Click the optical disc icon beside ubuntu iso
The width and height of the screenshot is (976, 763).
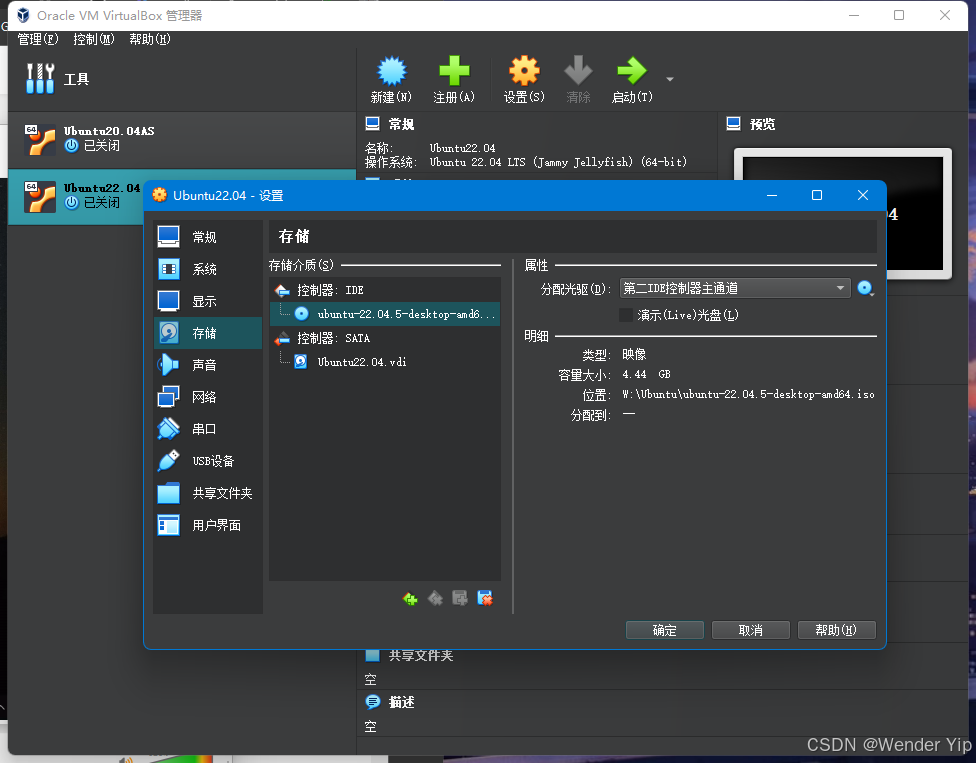click(x=301, y=314)
